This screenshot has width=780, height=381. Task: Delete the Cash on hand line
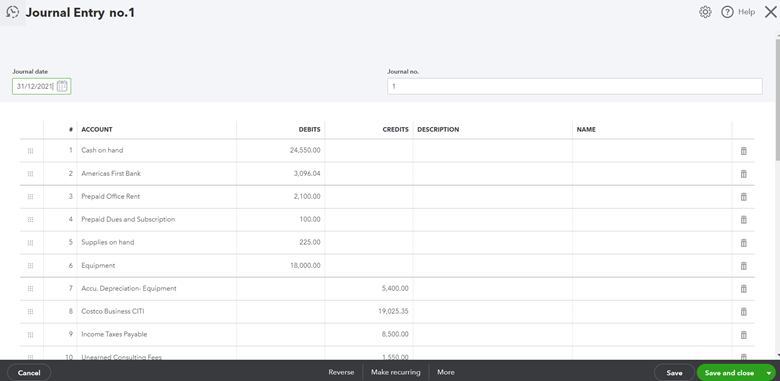click(744, 151)
